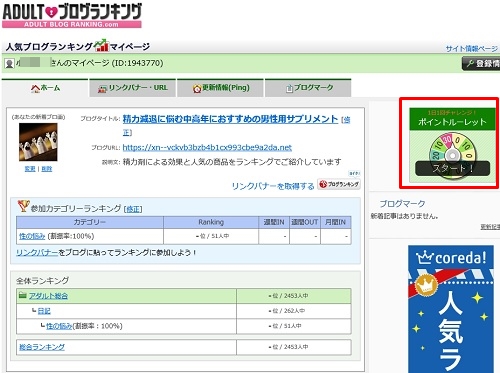
Task: Click the user avatar icon beside the username
Action: point(10,63)
